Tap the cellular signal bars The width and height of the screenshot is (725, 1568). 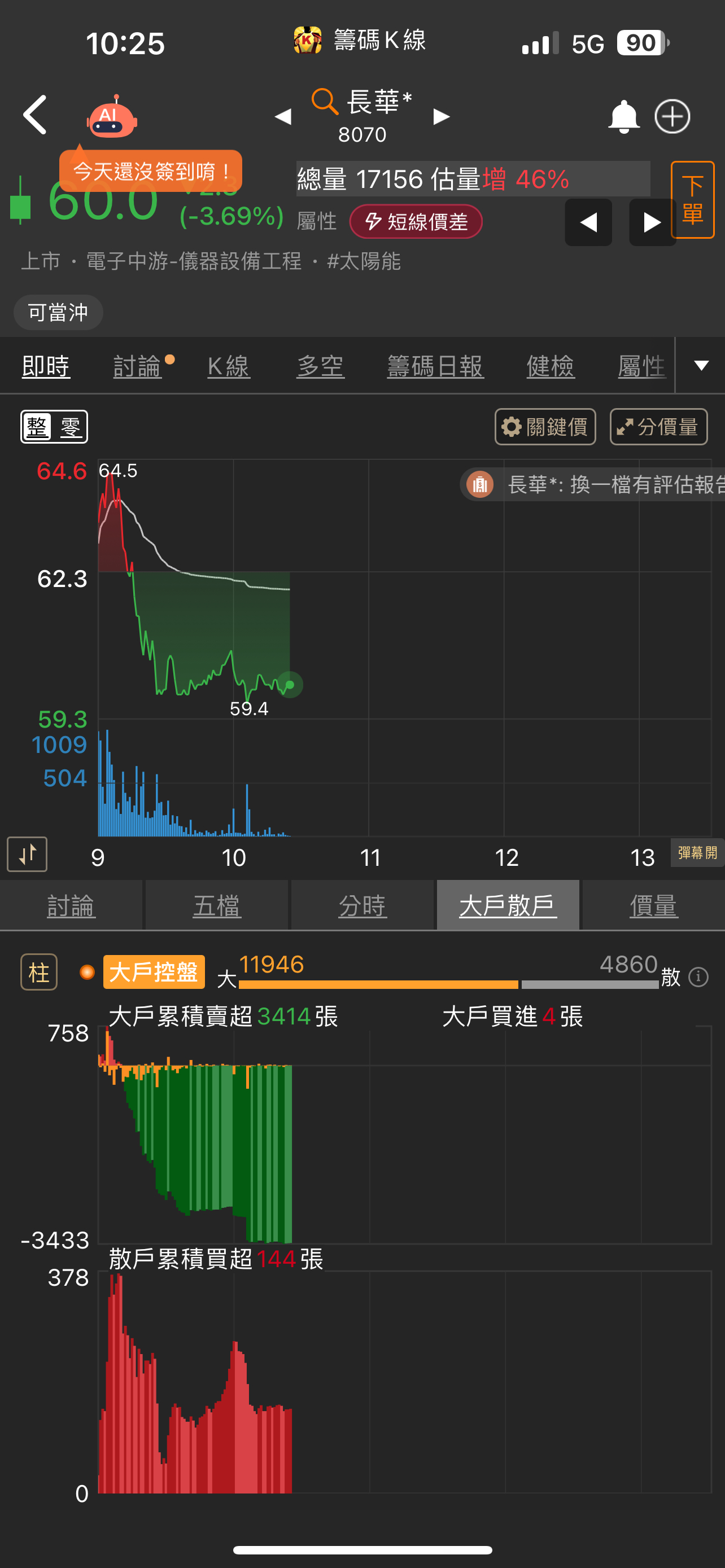540,42
